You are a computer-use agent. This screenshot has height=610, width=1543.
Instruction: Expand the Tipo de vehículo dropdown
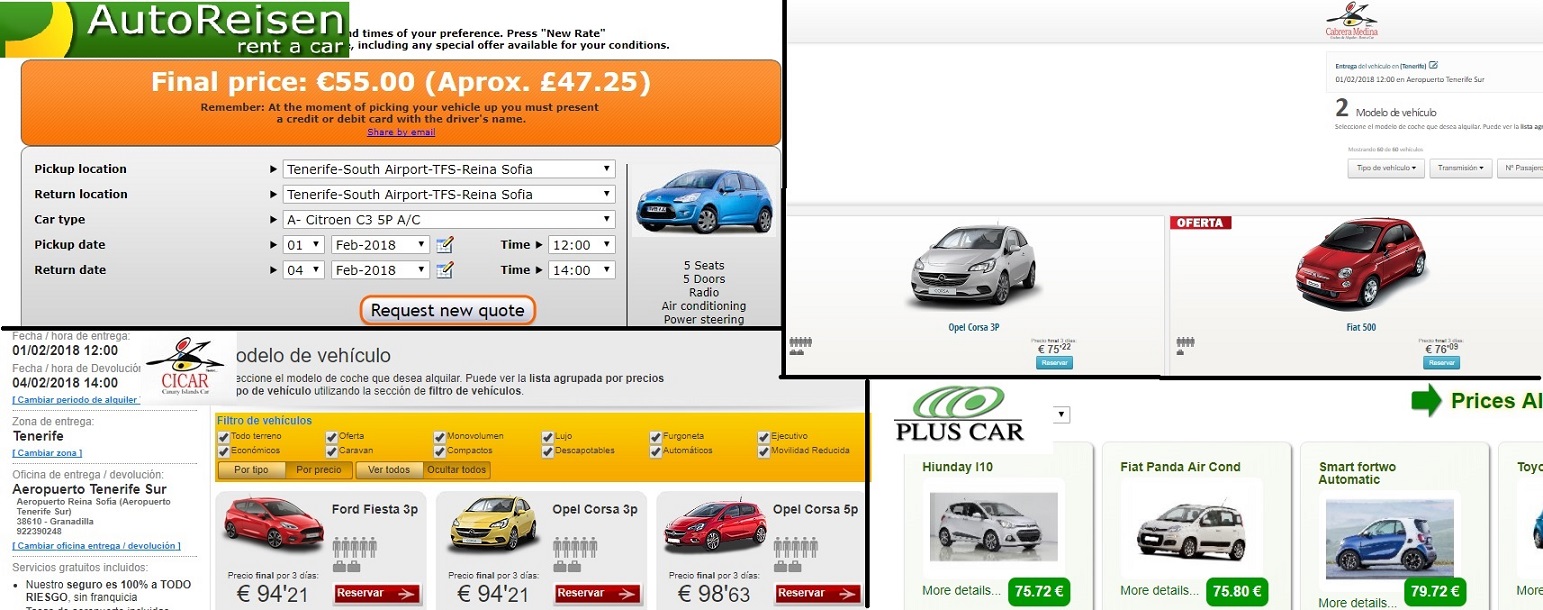click(1386, 169)
